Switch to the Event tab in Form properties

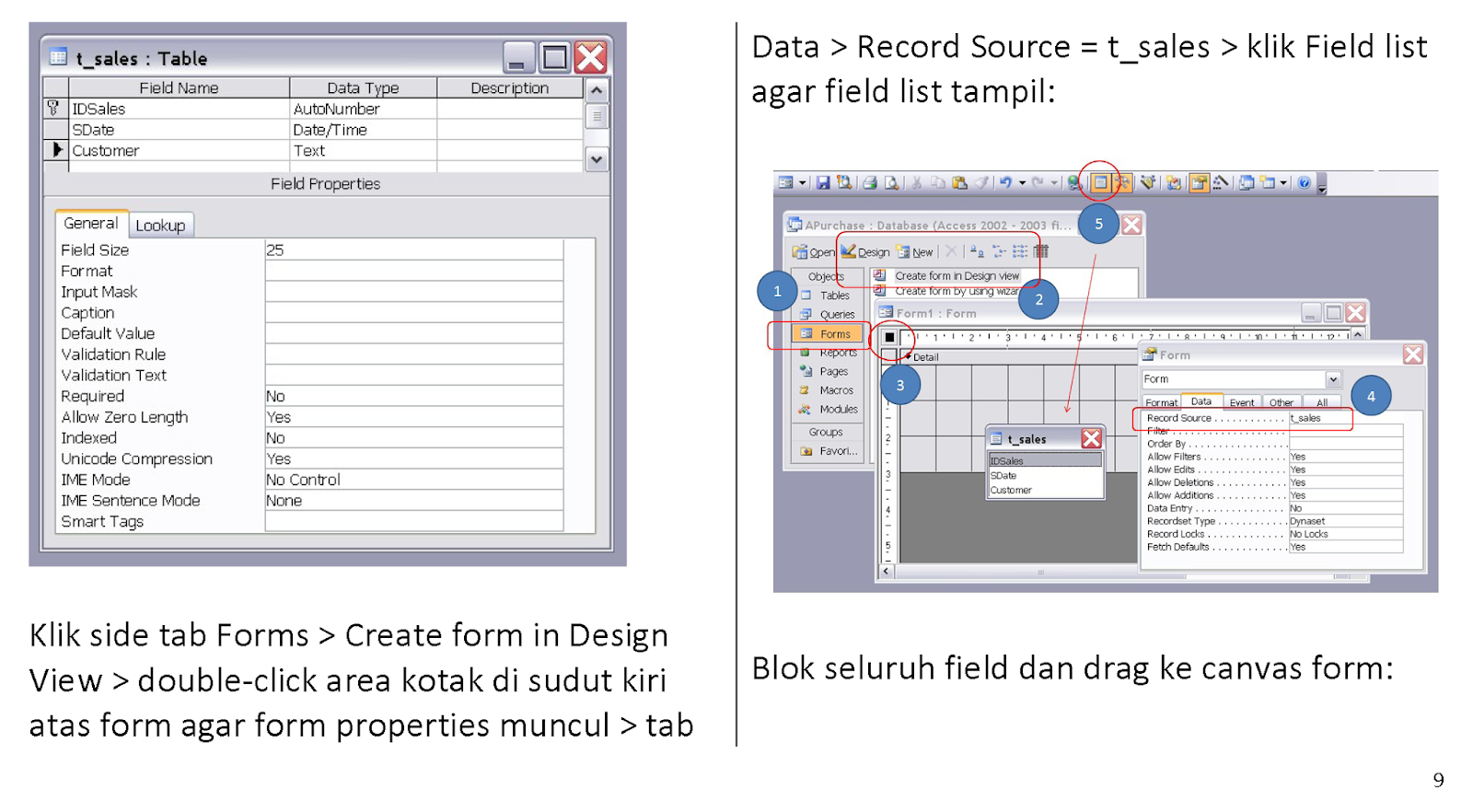click(x=1242, y=402)
